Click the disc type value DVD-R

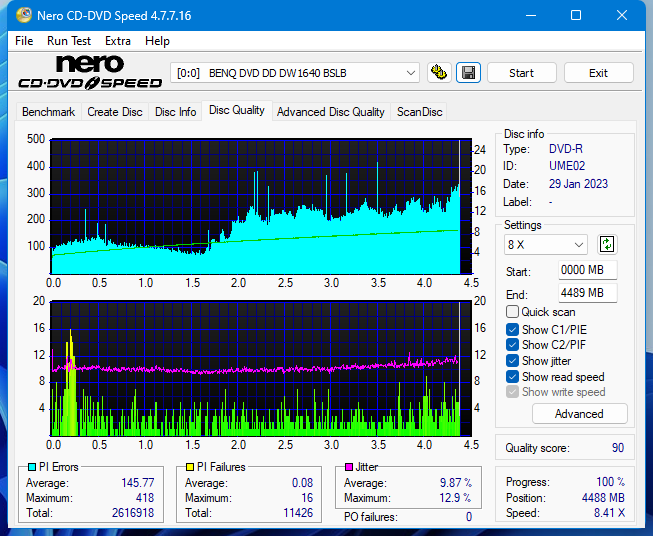[x=566, y=149]
